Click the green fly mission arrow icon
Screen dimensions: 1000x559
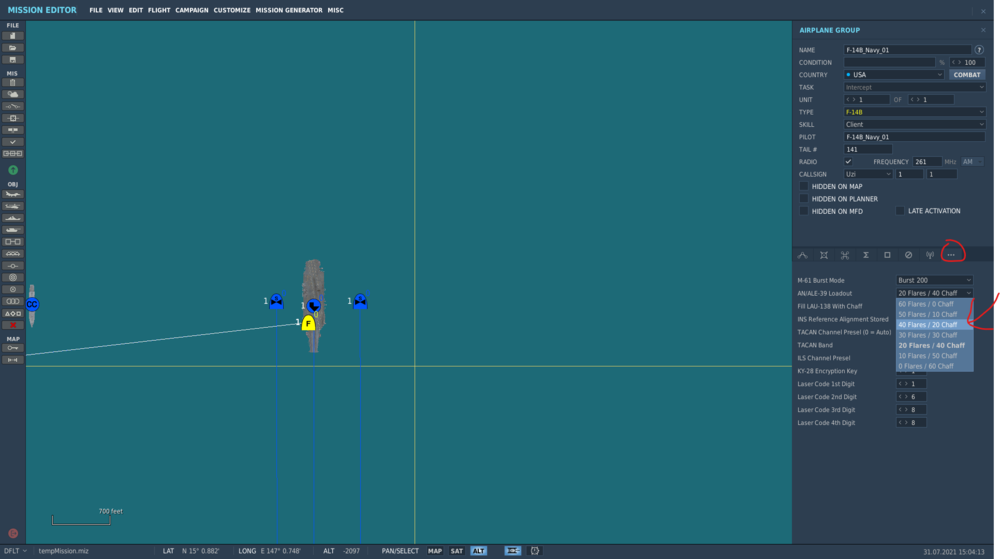(x=13, y=170)
